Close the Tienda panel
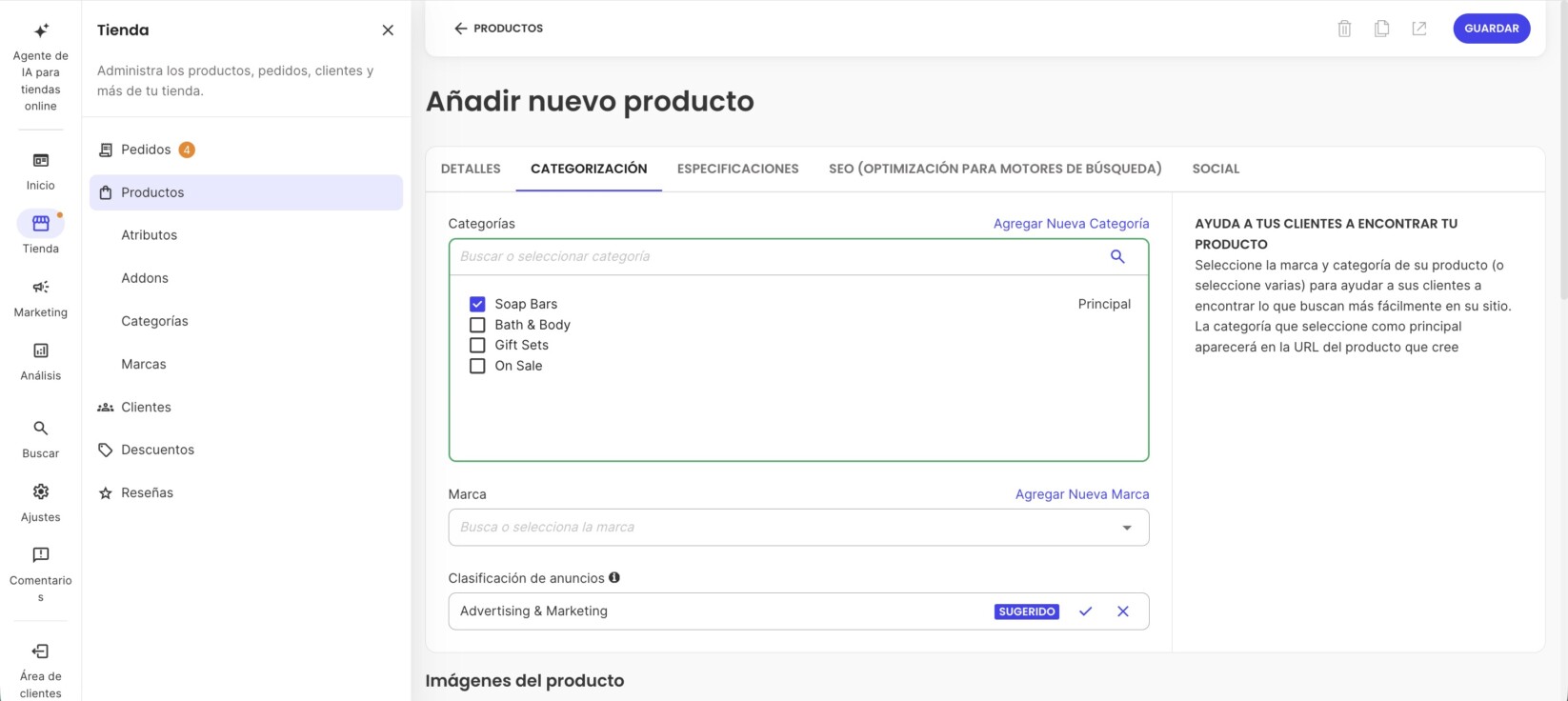Image resolution: width=1568 pixels, height=701 pixels. [x=388, y=30]
